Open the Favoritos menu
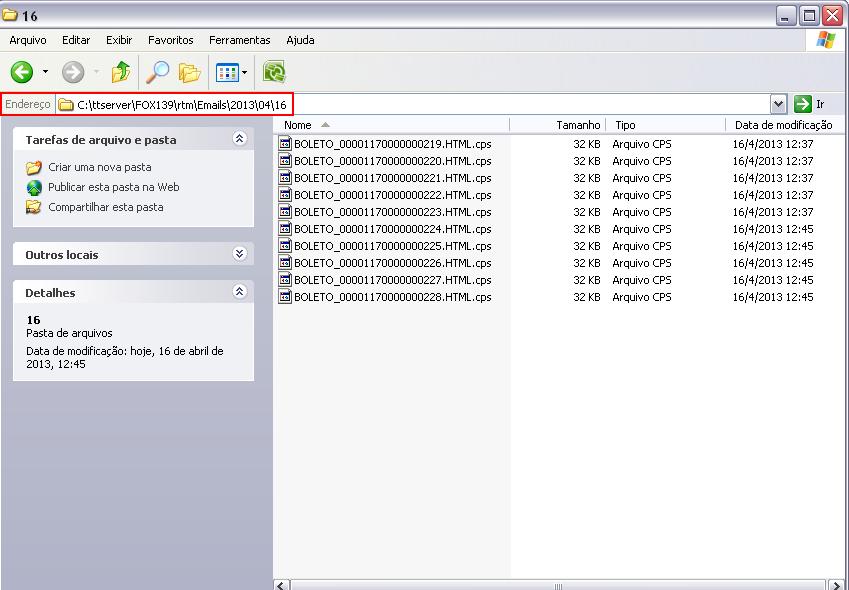This screenshot has width=849, height=590. coord(171,40)
